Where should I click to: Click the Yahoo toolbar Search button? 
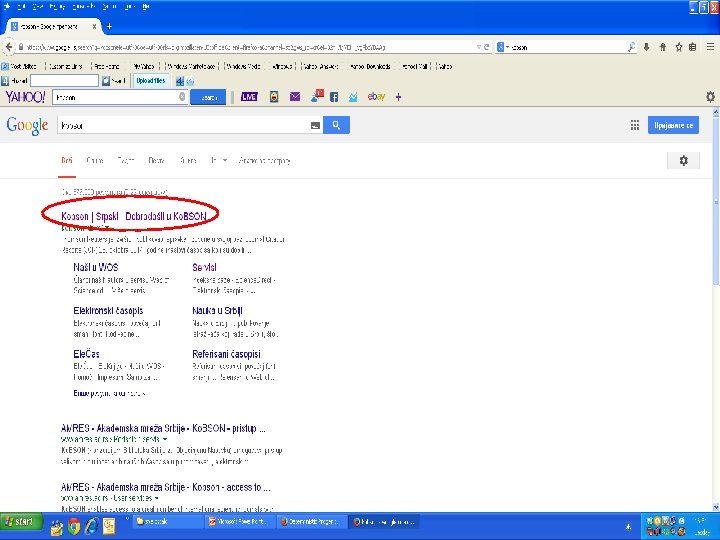click(208, 97)
